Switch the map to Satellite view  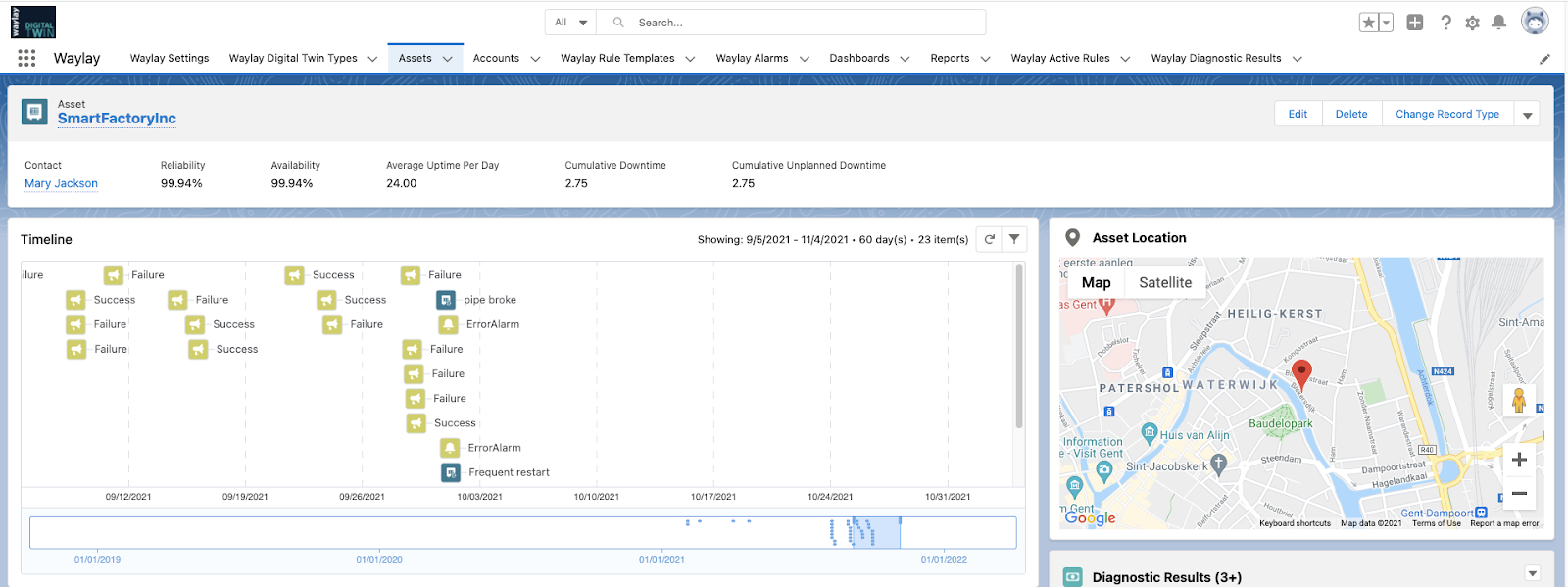[1165, 282]
